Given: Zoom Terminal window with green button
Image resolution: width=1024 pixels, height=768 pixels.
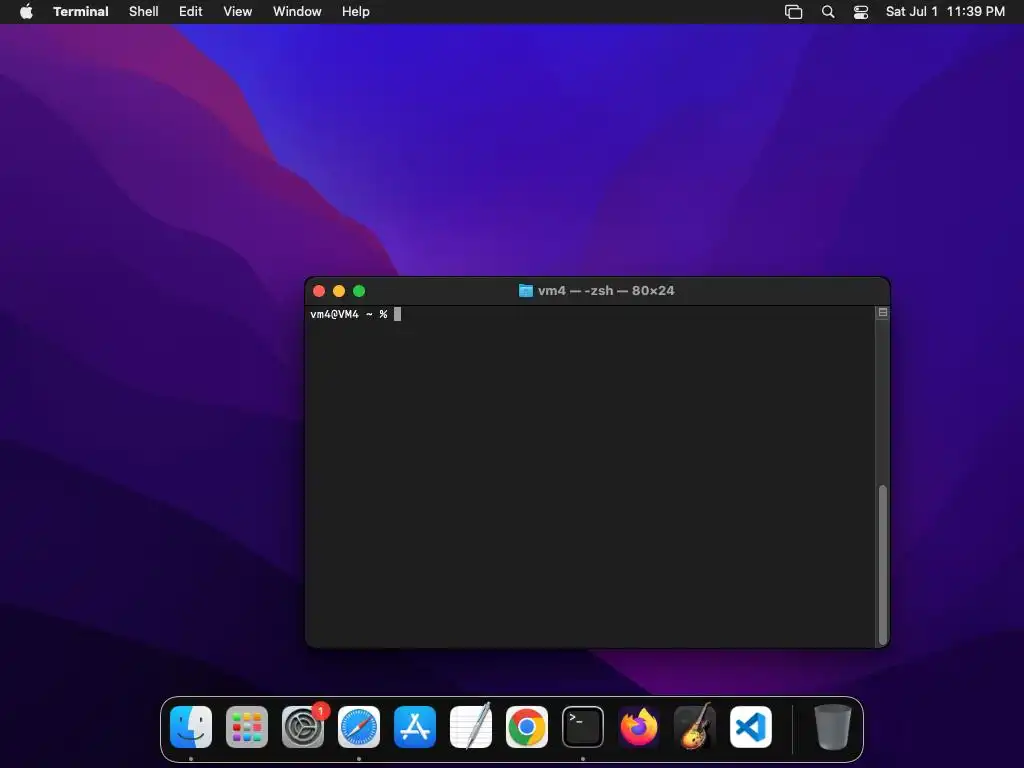Looking at the screenshot, I should [359, 291].
